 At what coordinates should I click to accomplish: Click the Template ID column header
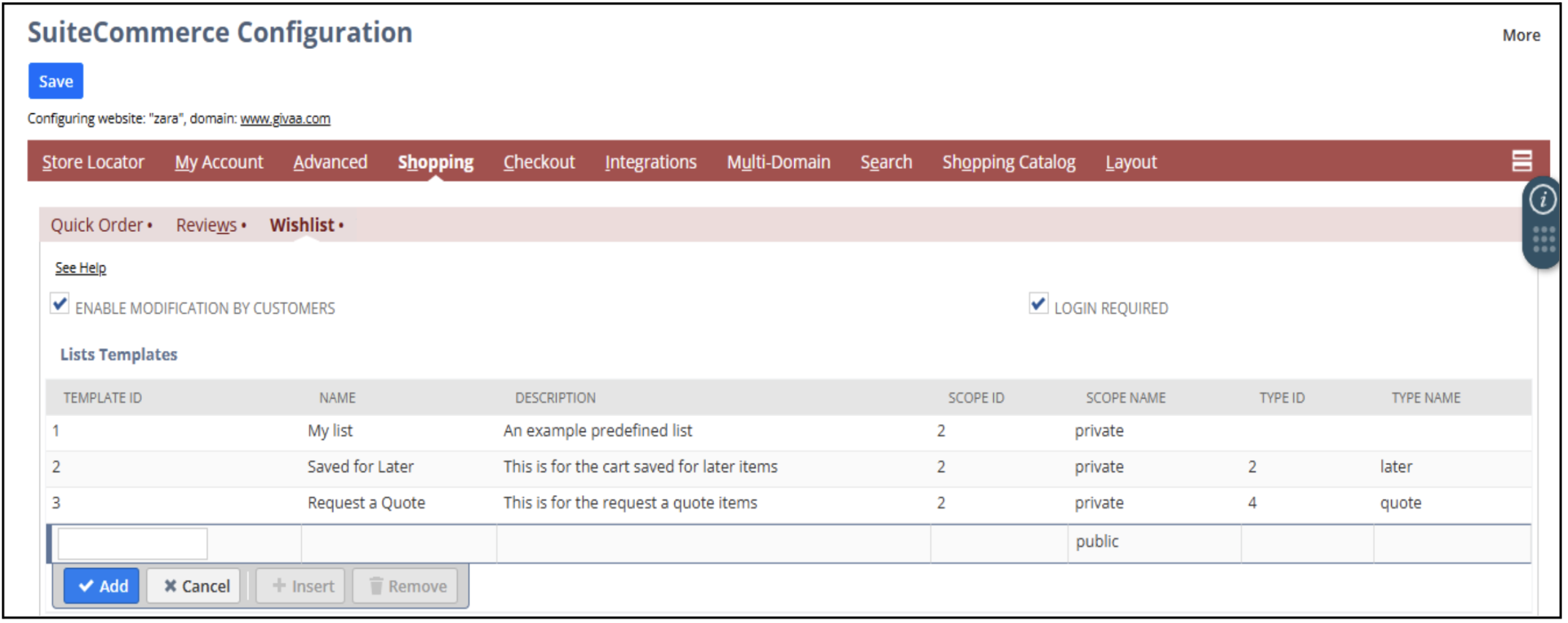tap(102, 399)
